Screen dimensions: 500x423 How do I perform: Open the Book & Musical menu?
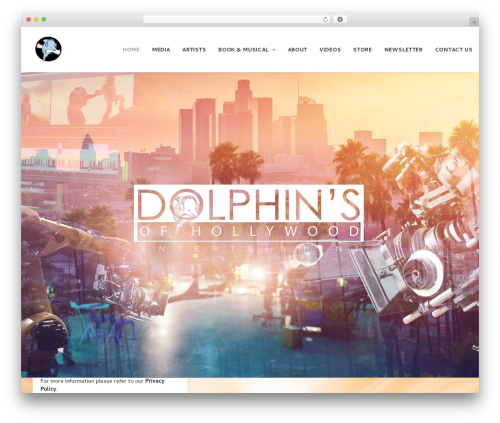click(x=243, y=50)
